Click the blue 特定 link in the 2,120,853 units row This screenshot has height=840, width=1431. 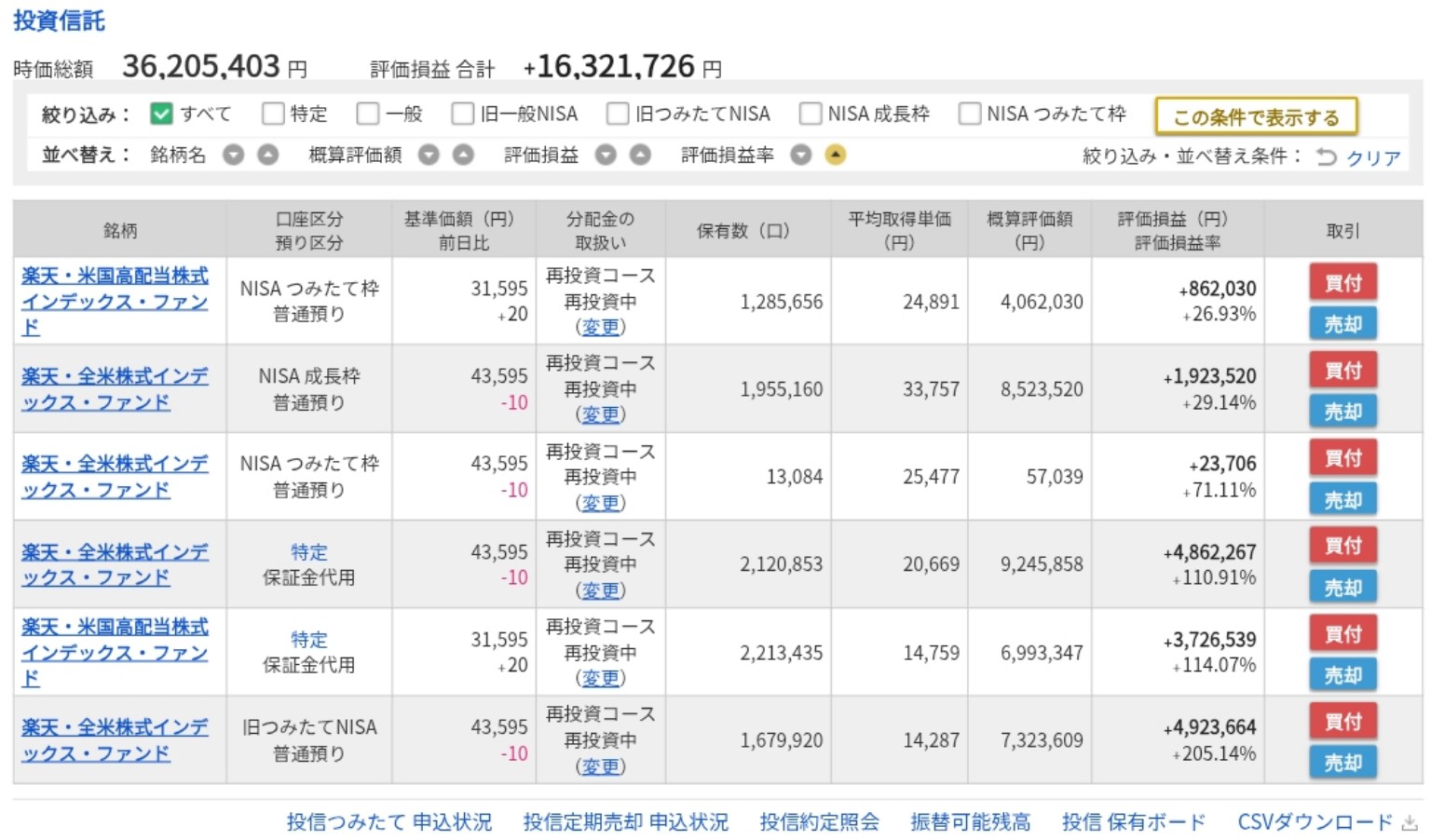(308, 552)
